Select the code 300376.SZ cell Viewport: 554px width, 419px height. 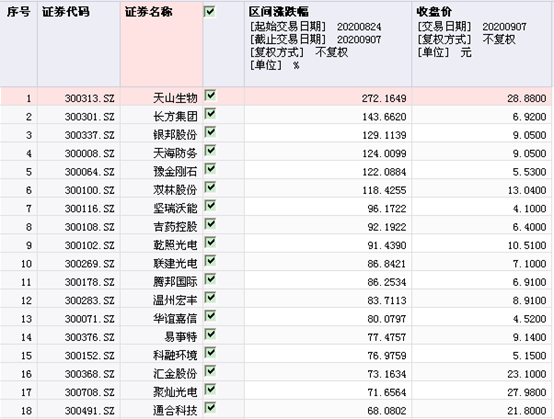[x=79, y=337]
